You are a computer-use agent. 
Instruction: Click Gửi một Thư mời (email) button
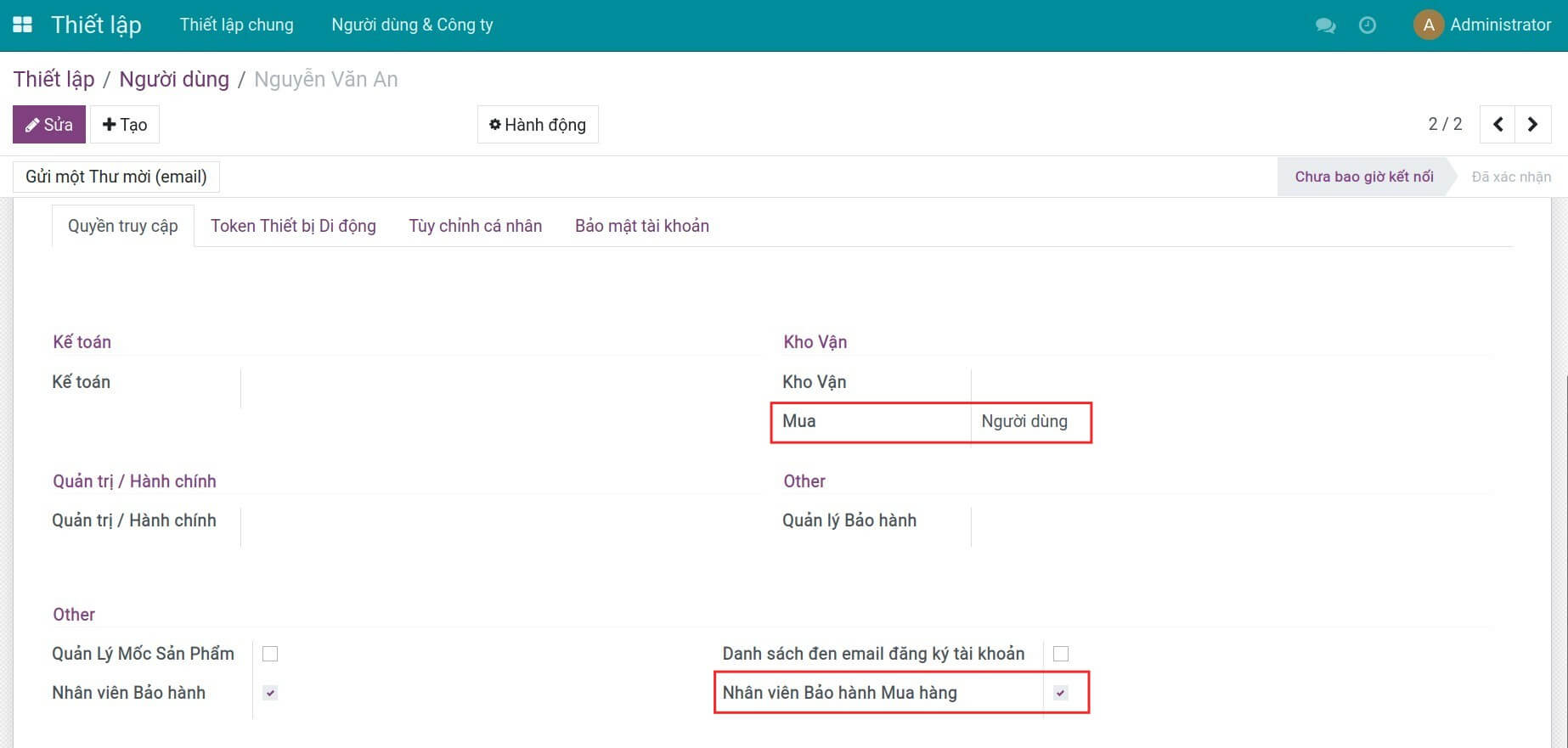[116, 177]
